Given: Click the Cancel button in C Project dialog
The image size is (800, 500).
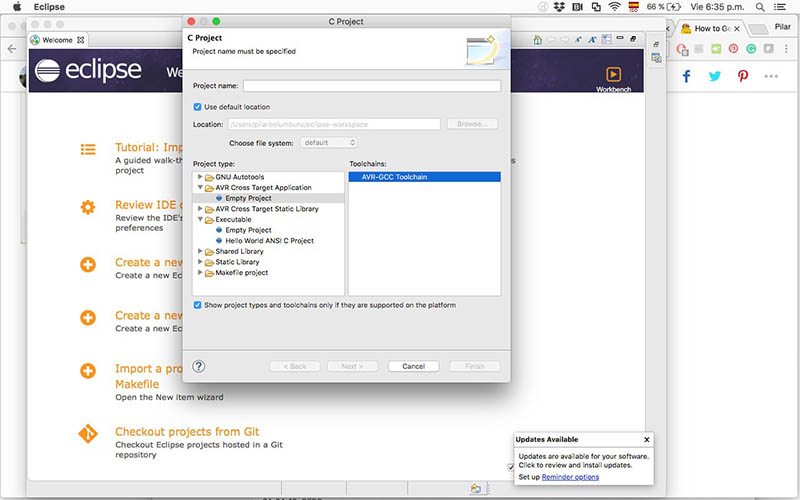Looking at the screenshot, I should pyautogui.click(x=413, y=366).
